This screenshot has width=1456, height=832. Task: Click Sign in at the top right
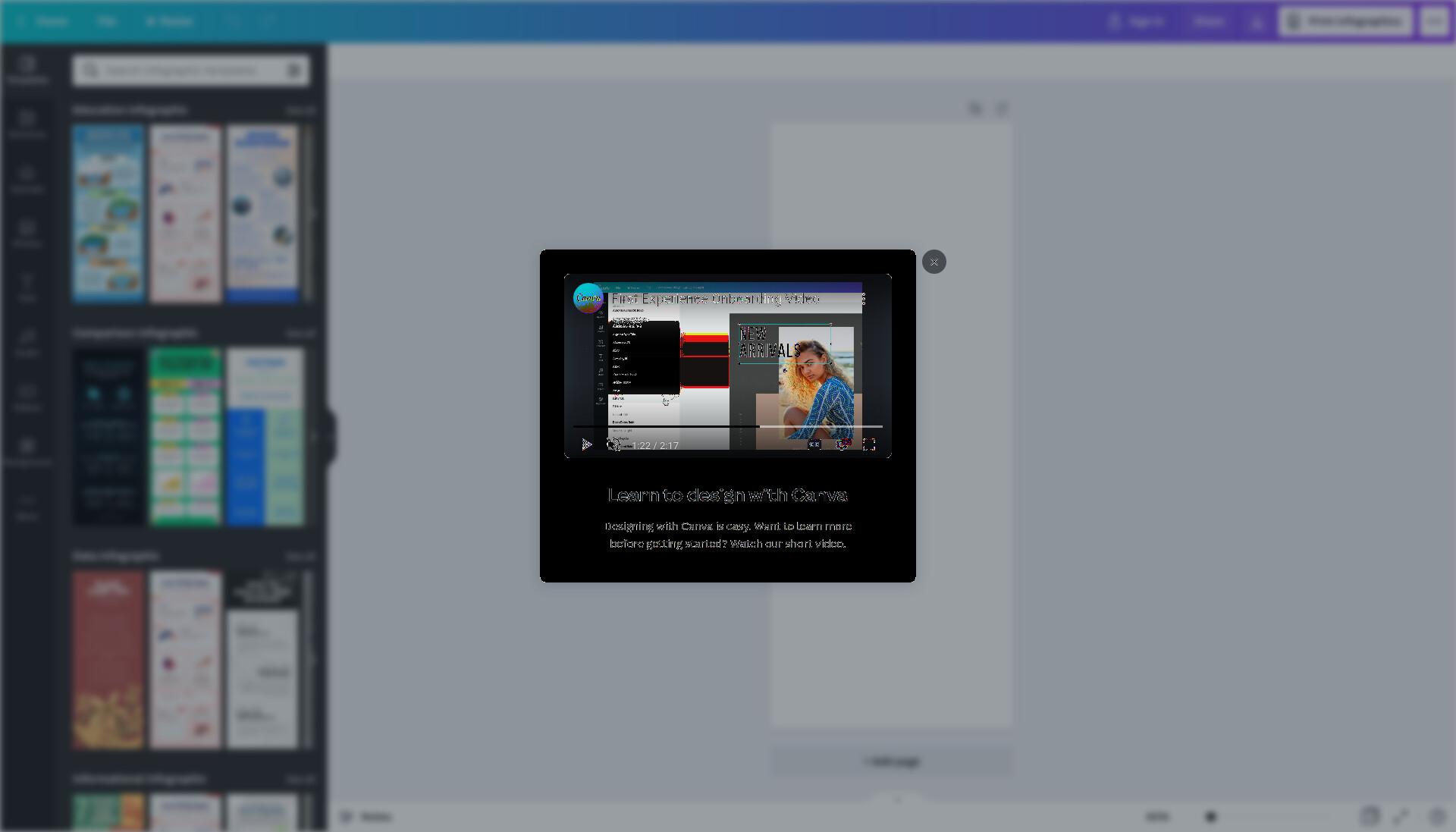[1136, 21]
